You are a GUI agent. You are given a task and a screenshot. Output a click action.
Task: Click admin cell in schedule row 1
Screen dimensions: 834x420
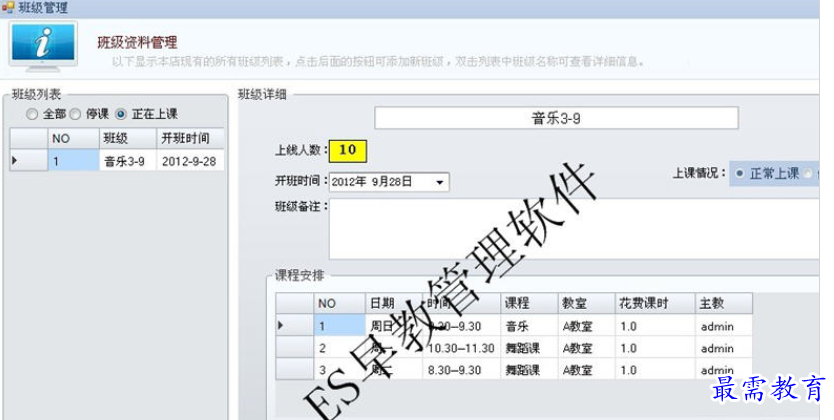coord(724,325)
